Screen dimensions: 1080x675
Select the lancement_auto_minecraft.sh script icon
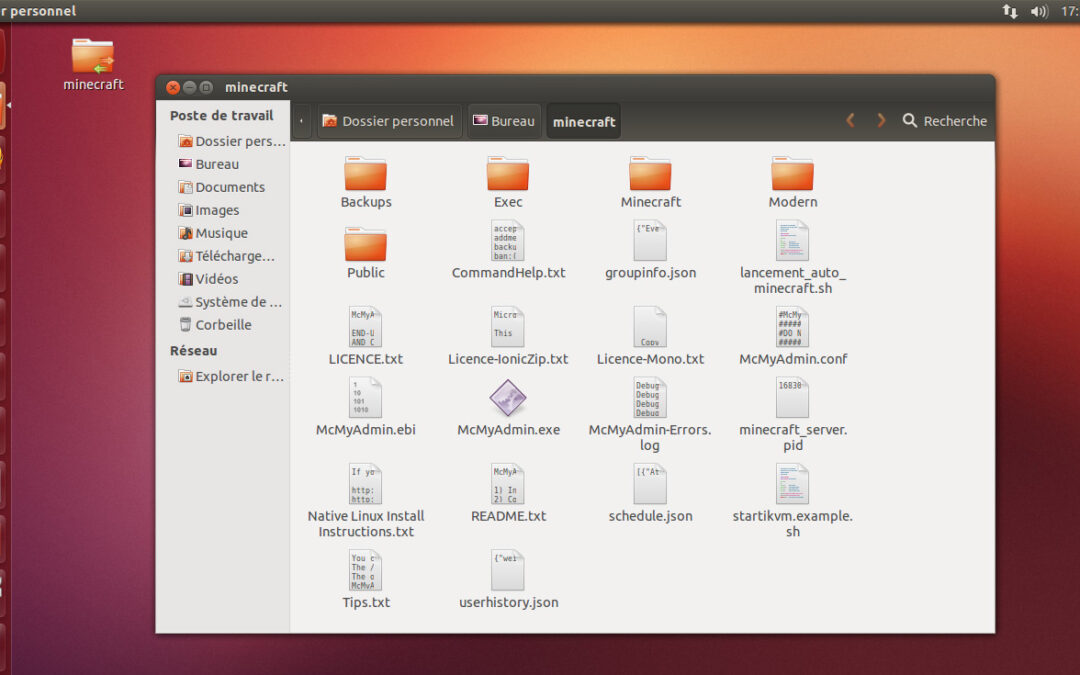click(x=793, y=240)
